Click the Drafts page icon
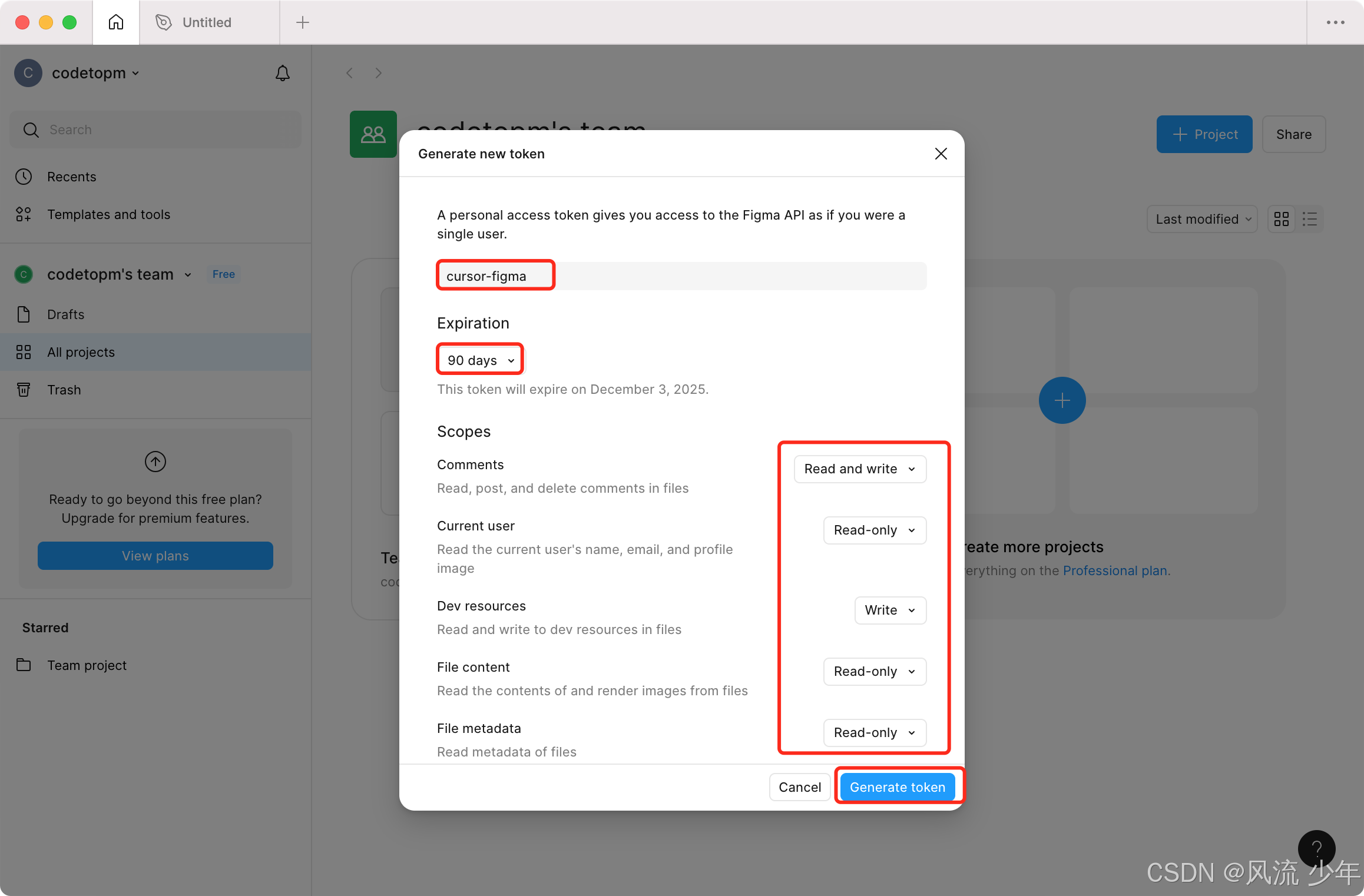This screenshot has height=896, width=1364. coord(24,314)
